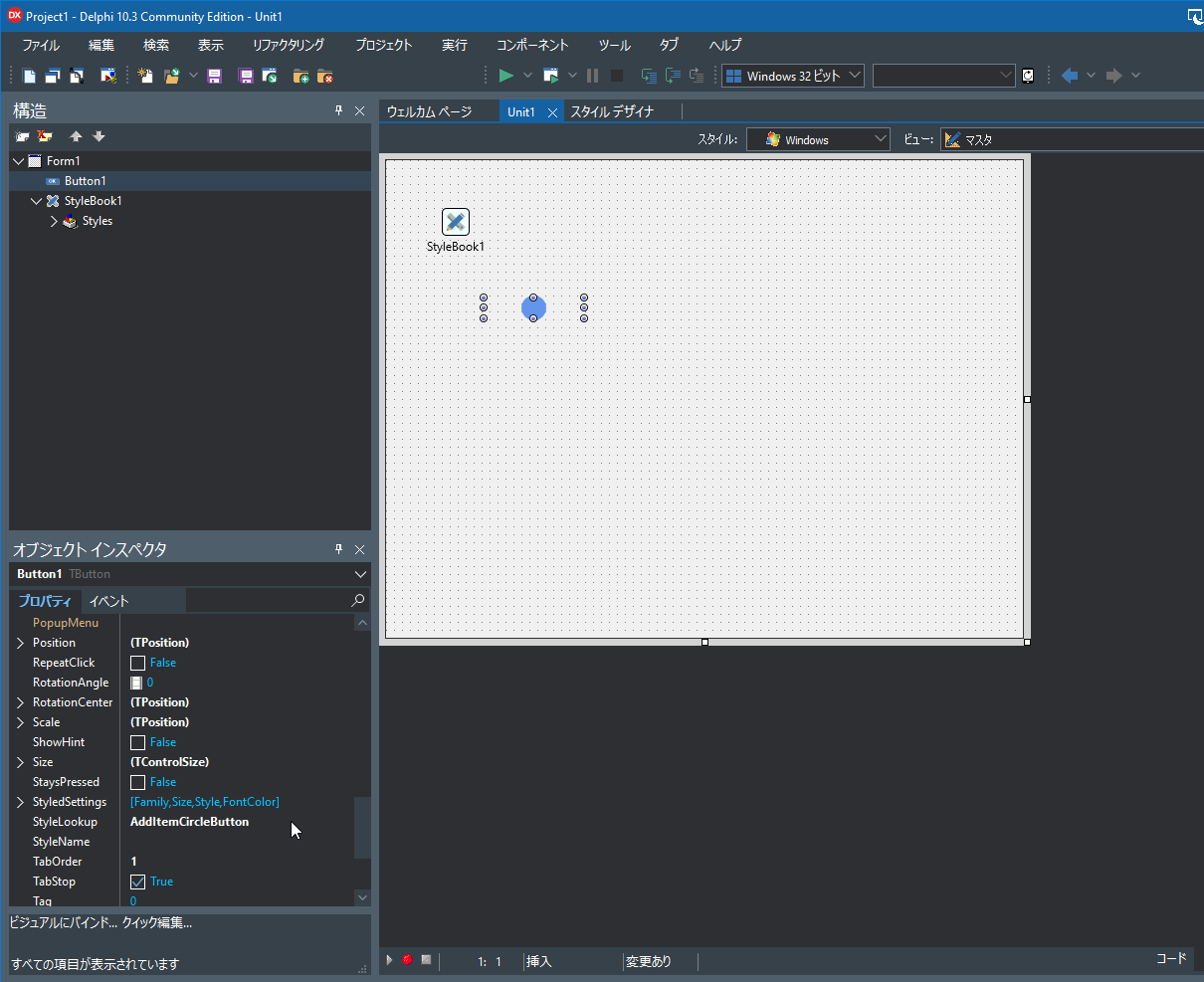
Task: Toggle the StaysPressed checkbox
Action: point(138,782)
